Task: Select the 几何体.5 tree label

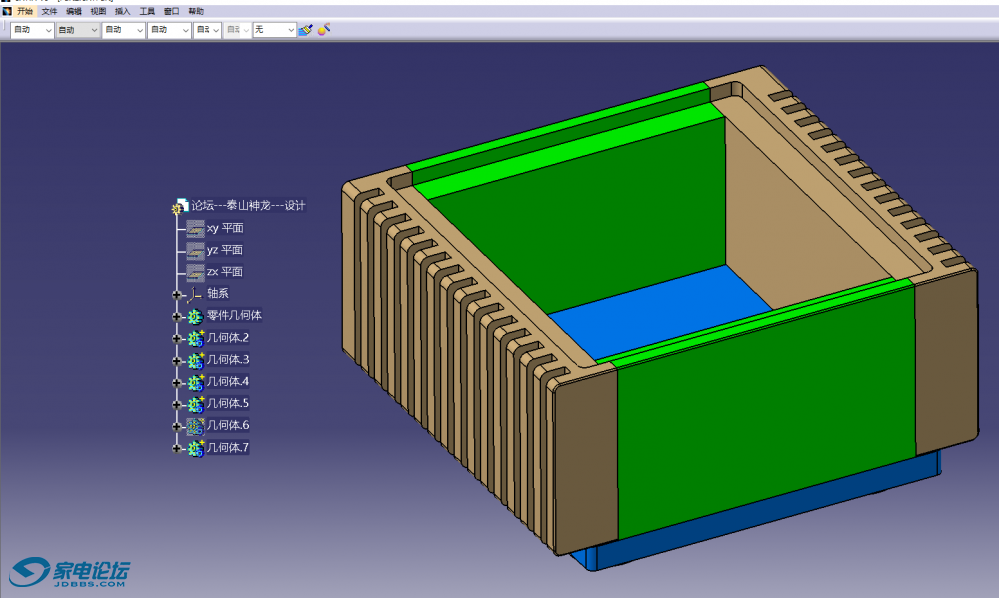Action: tap(227, 404)
